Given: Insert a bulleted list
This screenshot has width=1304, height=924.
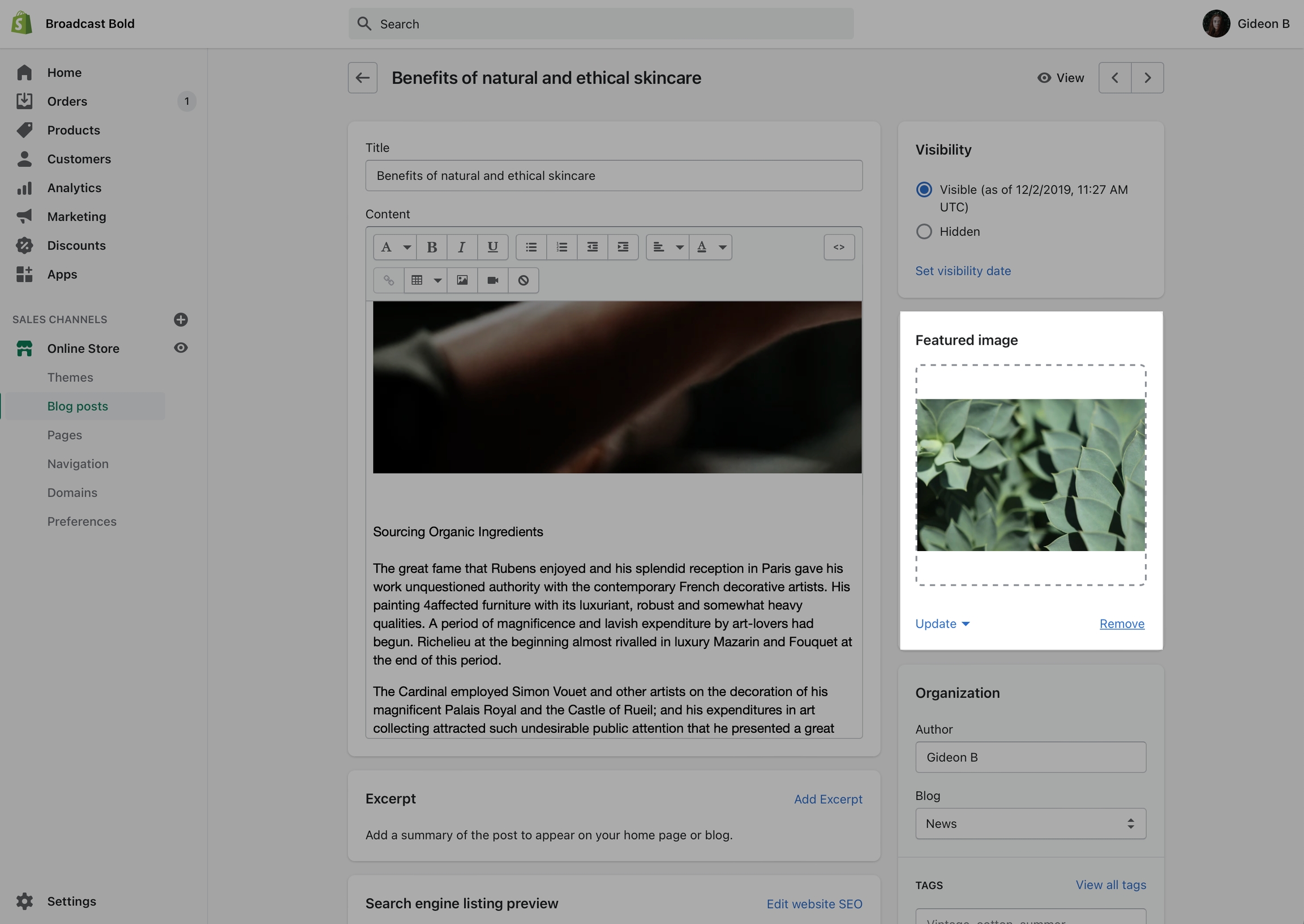Looking at the screenshot, I should click(x=531, y=247).
